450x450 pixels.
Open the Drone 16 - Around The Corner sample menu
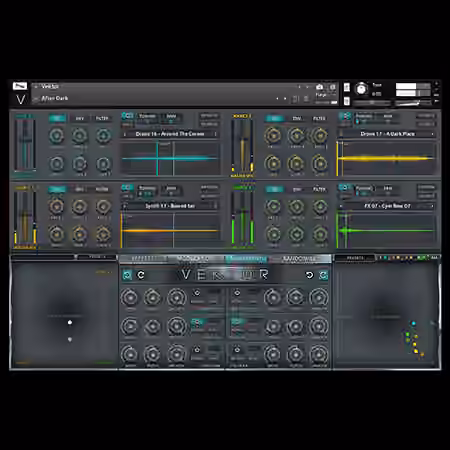170,134
